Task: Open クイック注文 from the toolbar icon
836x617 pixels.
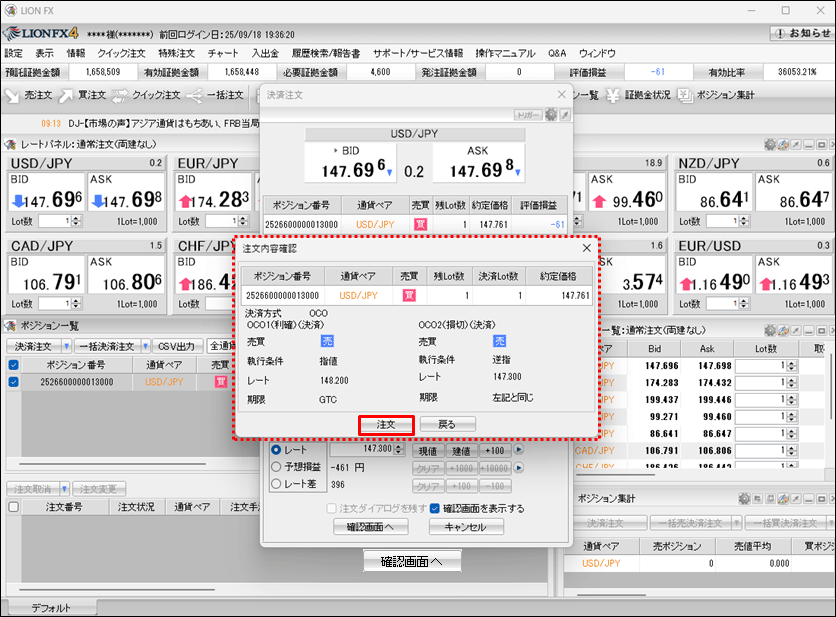Action: click(121, 95)
